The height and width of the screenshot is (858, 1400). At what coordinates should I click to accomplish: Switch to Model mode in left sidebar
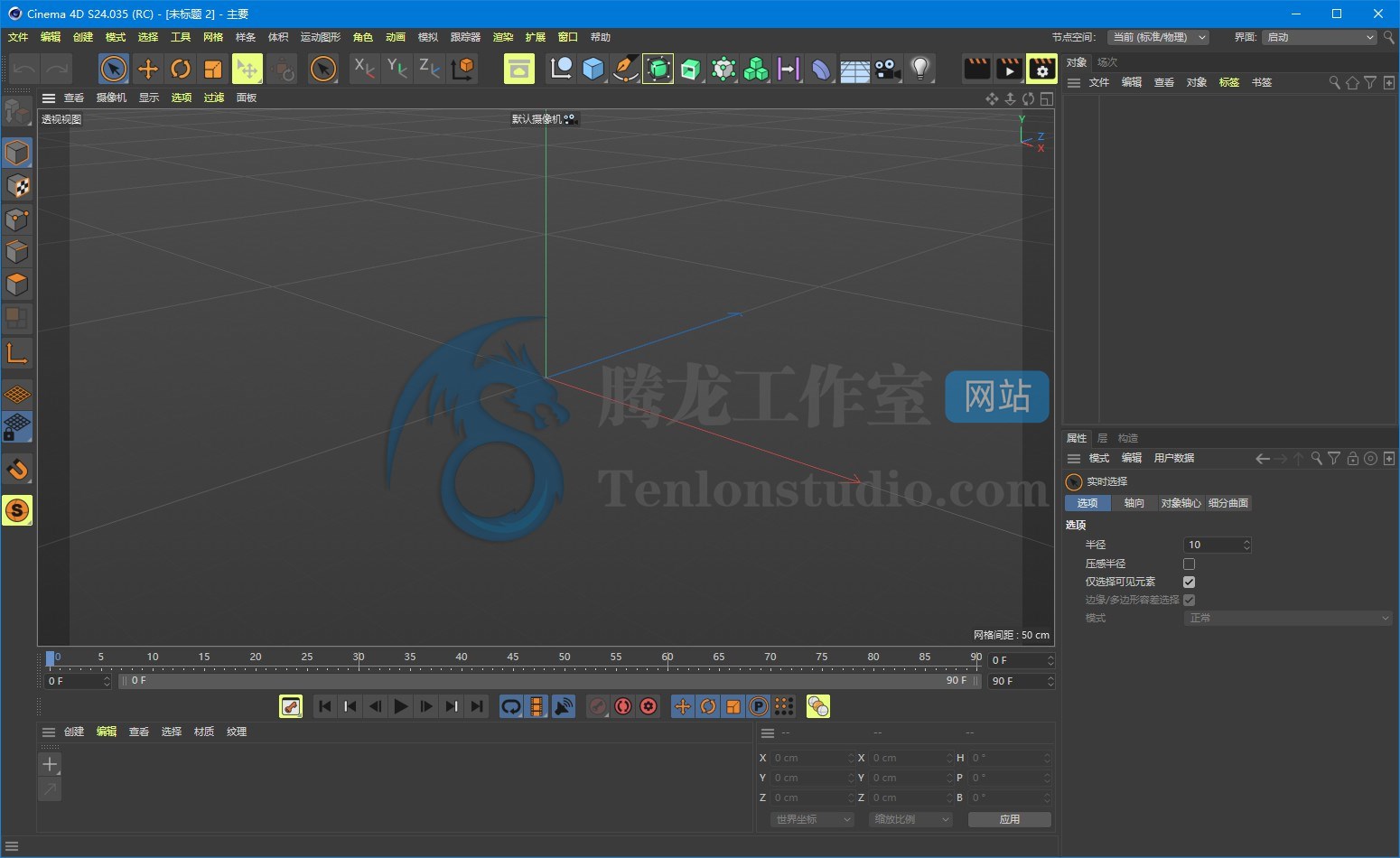[17, 153]
